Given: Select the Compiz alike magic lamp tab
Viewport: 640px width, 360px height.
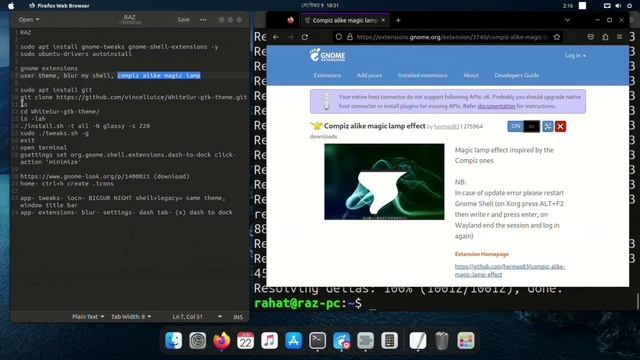Looking at the screenshot, I should (x=345, y=20).
